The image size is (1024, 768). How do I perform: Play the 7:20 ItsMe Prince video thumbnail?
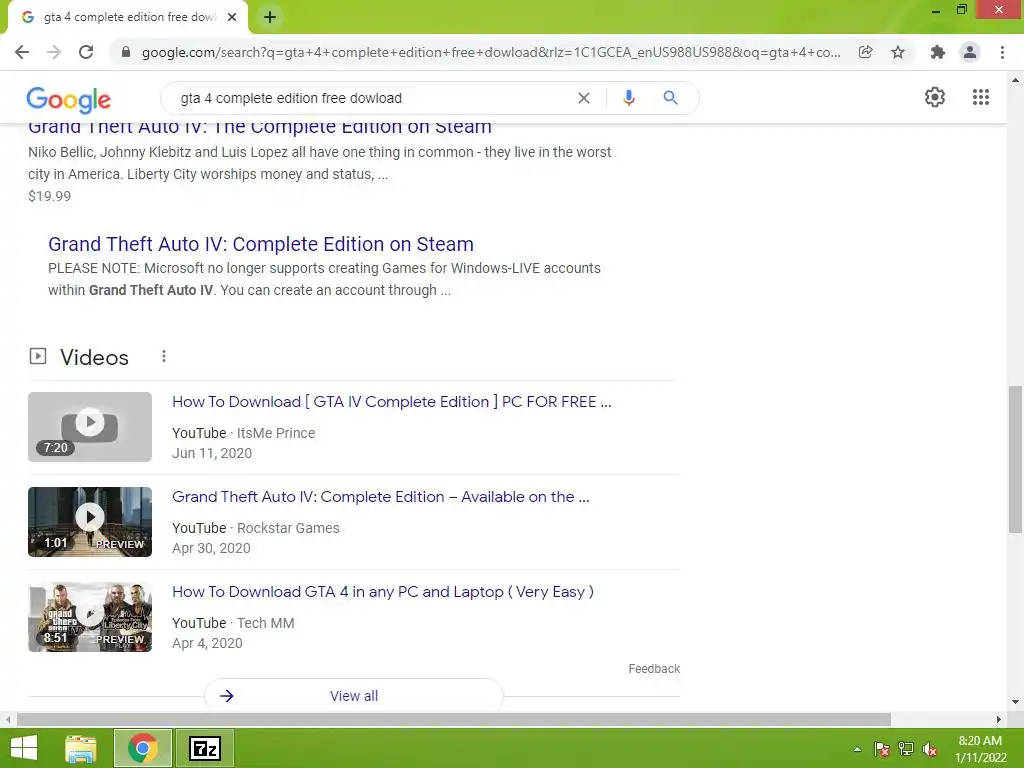(x=90, y=426)
